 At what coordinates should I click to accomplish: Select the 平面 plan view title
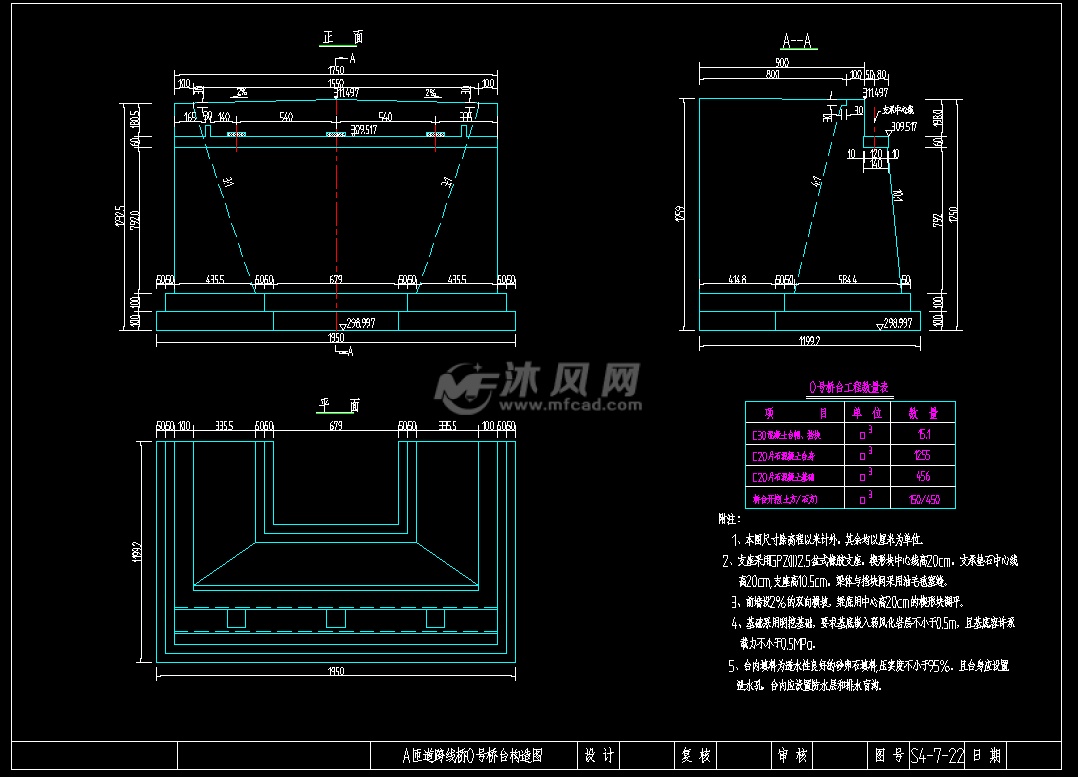[339, 406]
